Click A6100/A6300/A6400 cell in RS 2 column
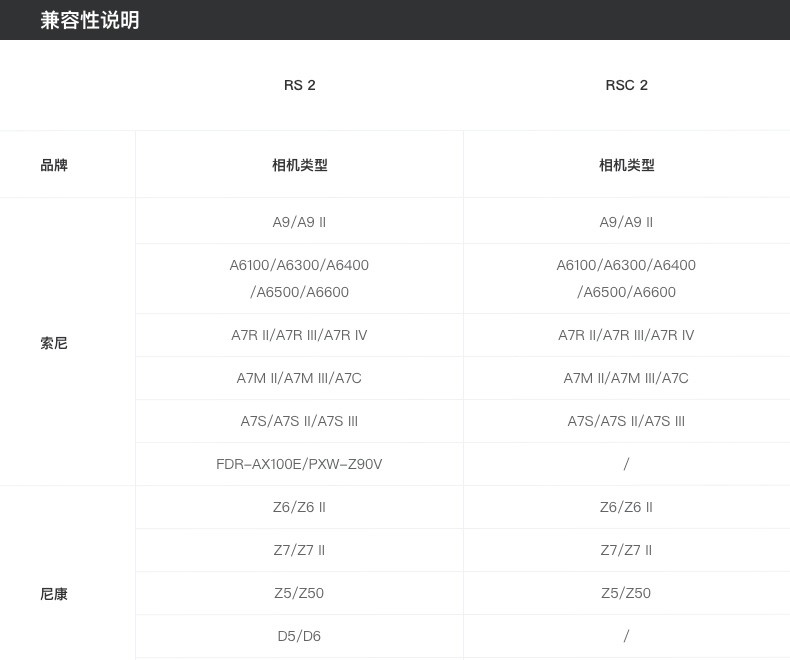The height and width of the screenshot is (660, 790). coord(299,278)
